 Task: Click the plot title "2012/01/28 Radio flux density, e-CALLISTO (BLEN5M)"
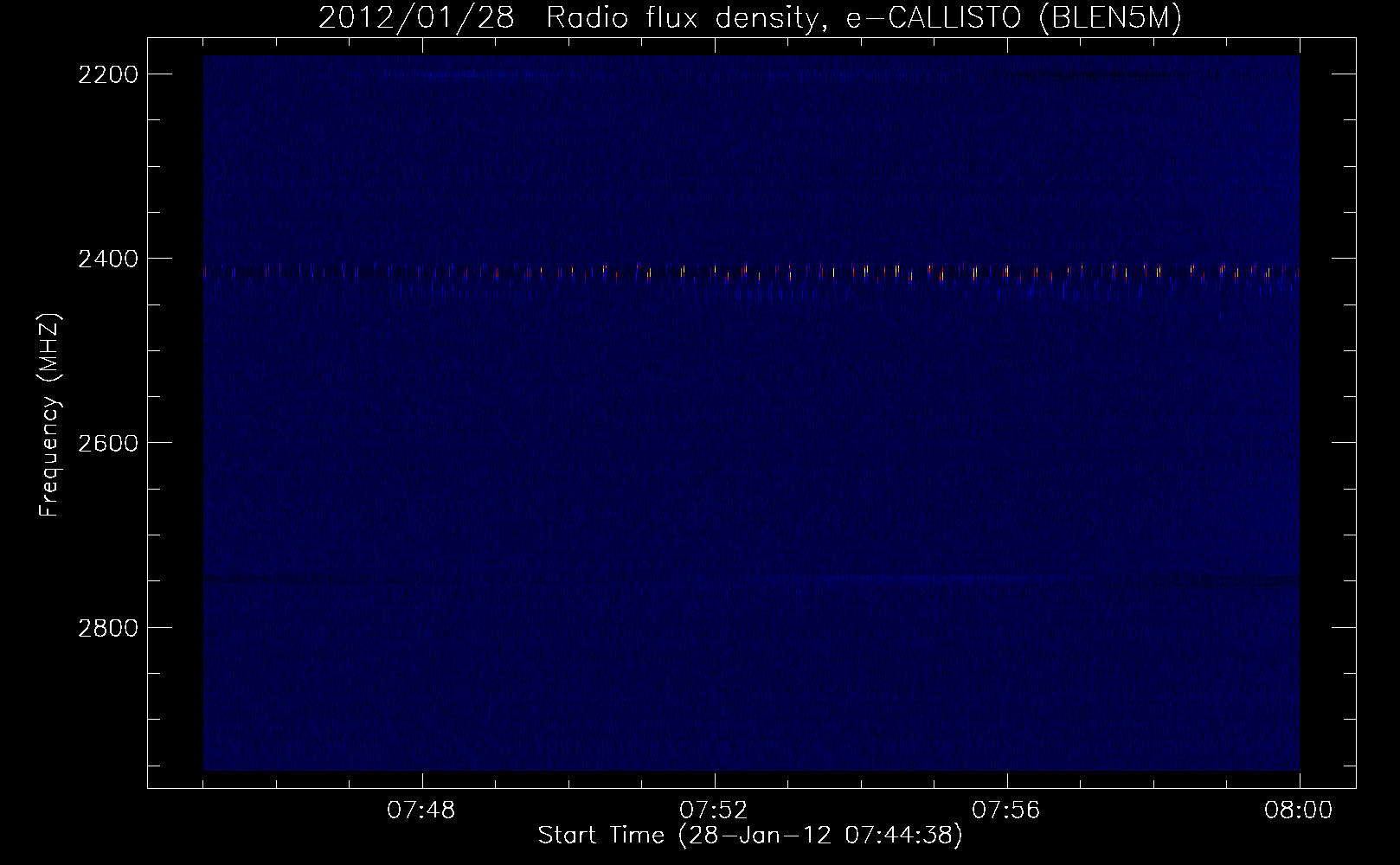(750, 18)
